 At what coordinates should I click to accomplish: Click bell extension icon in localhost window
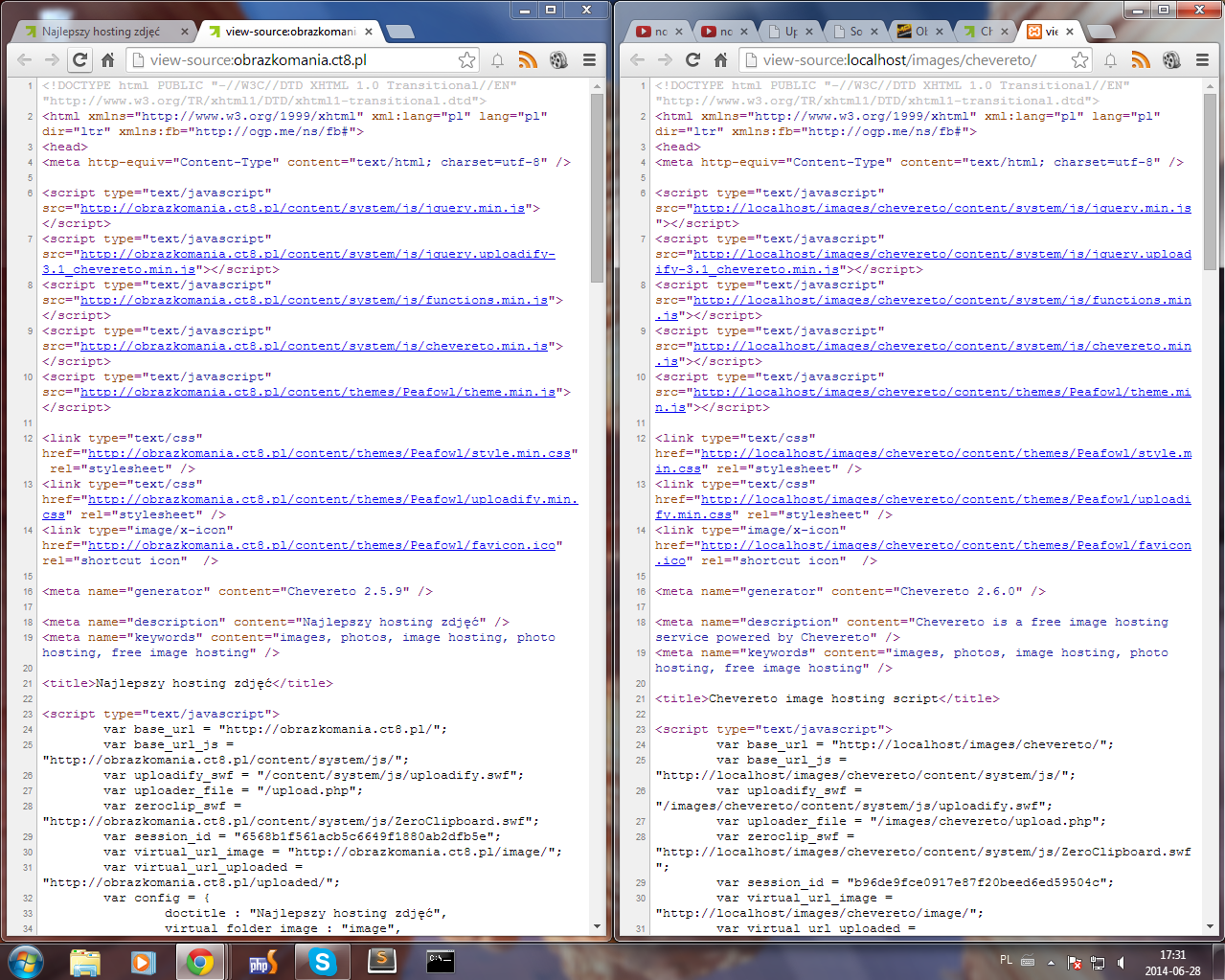point(1111,60)
